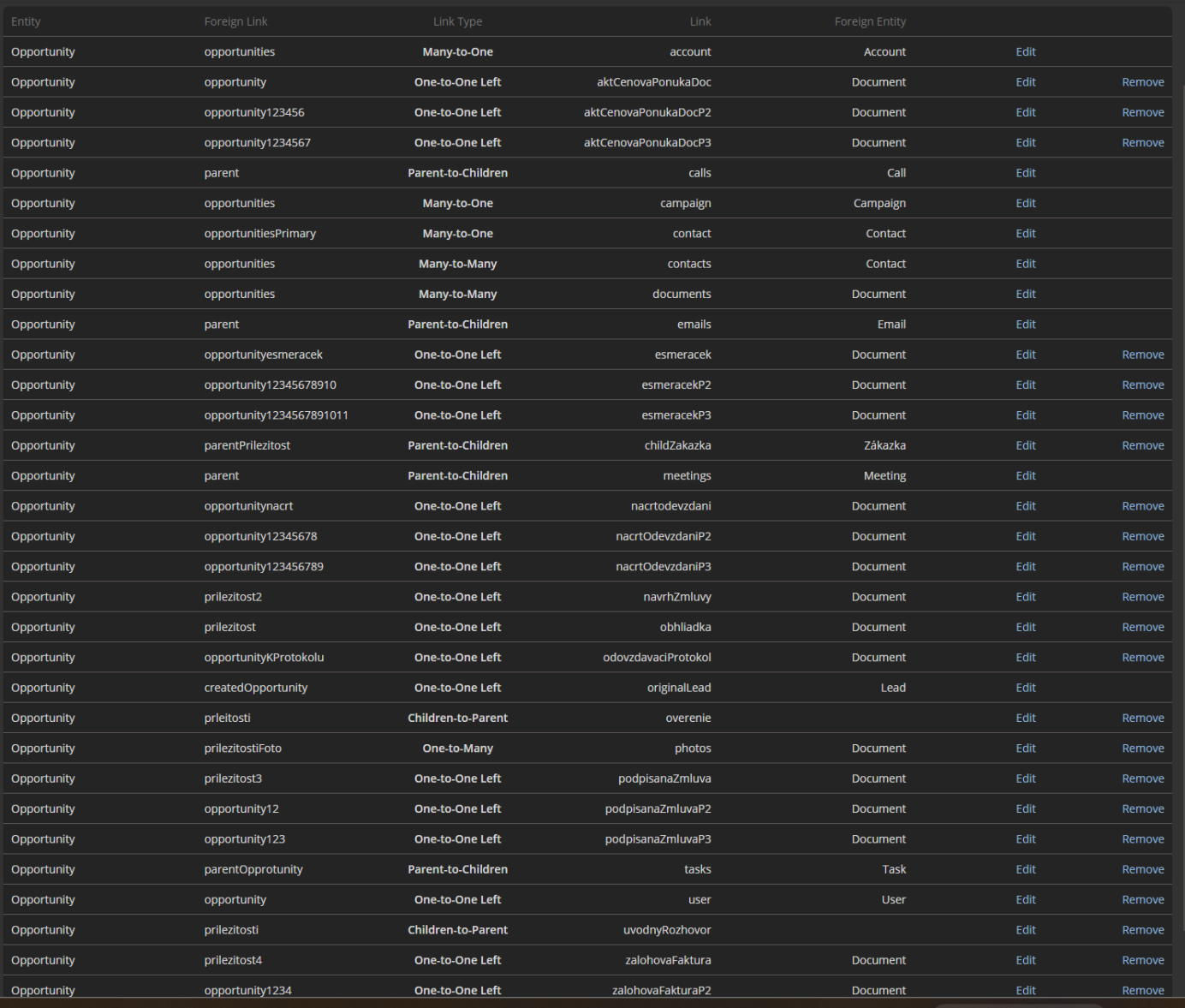Remove the overenie link

point(1142,718)
